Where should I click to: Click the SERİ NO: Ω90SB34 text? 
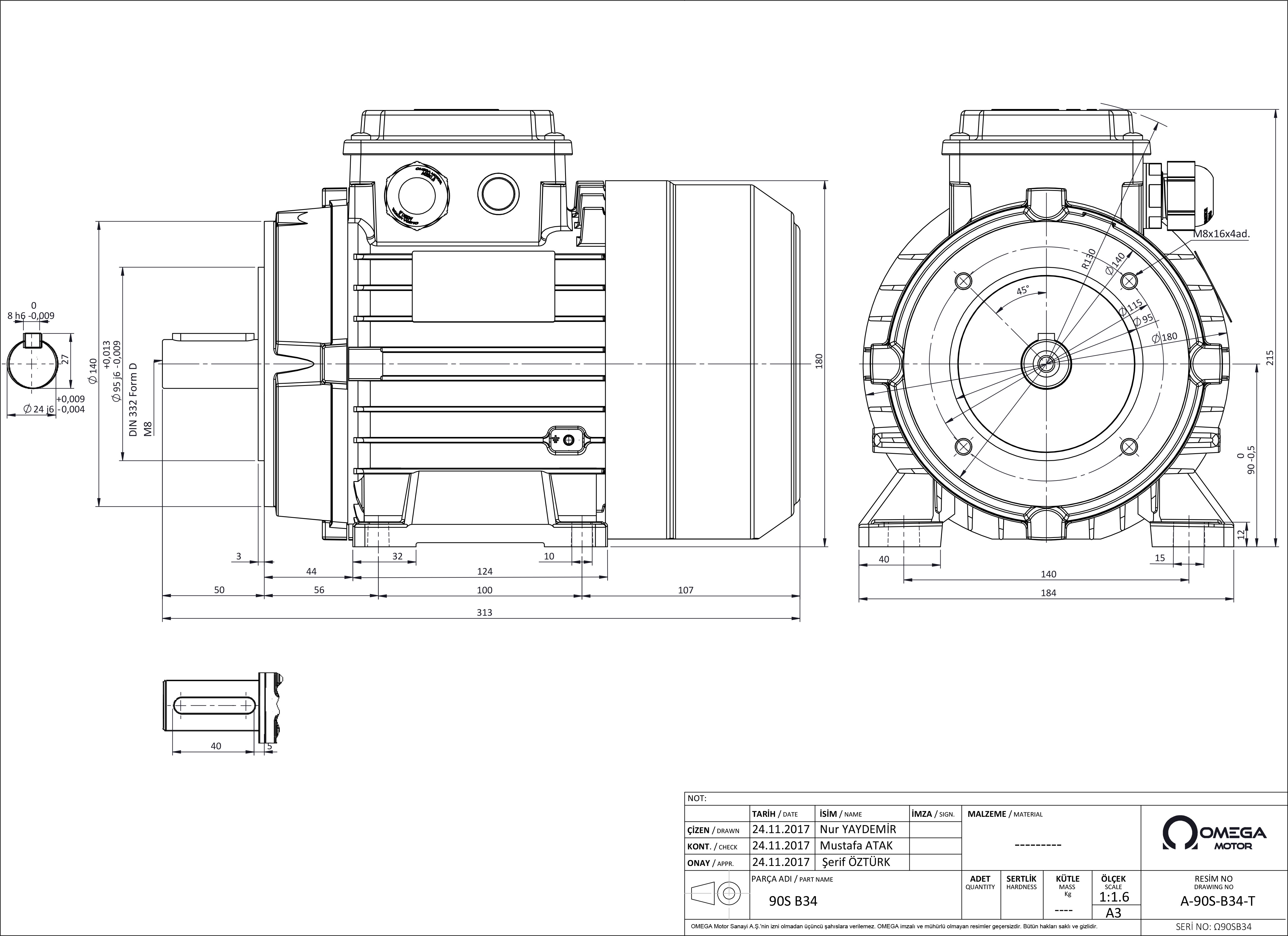pyautogui.click(x=1214, y=926)
